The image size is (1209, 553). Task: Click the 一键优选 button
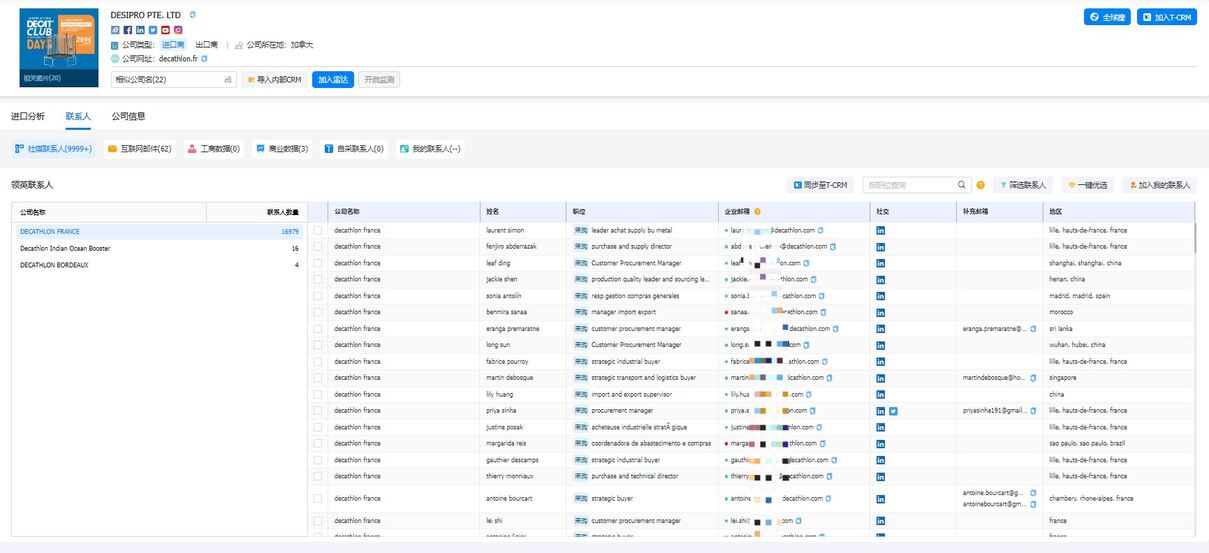(1087, 185)
